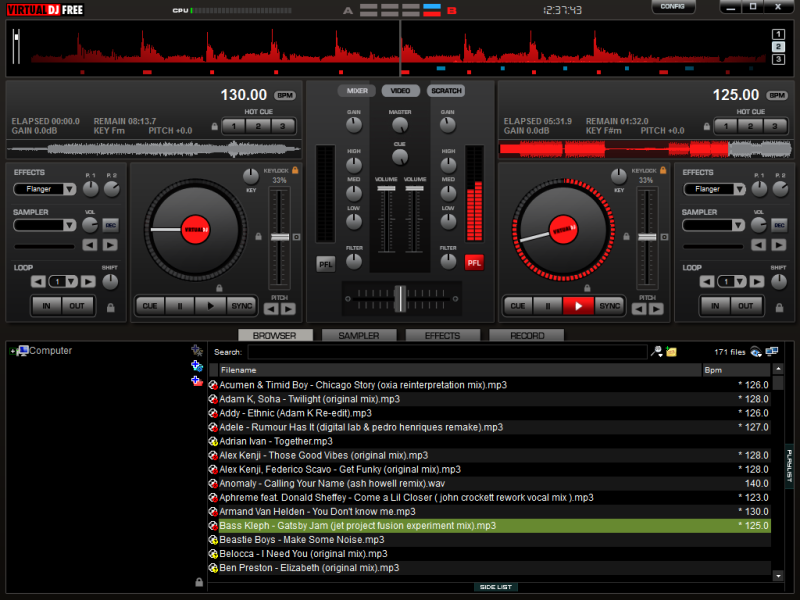
Task: Toggle the right deck sampler REC button
Action: click(x=779, y=225)
